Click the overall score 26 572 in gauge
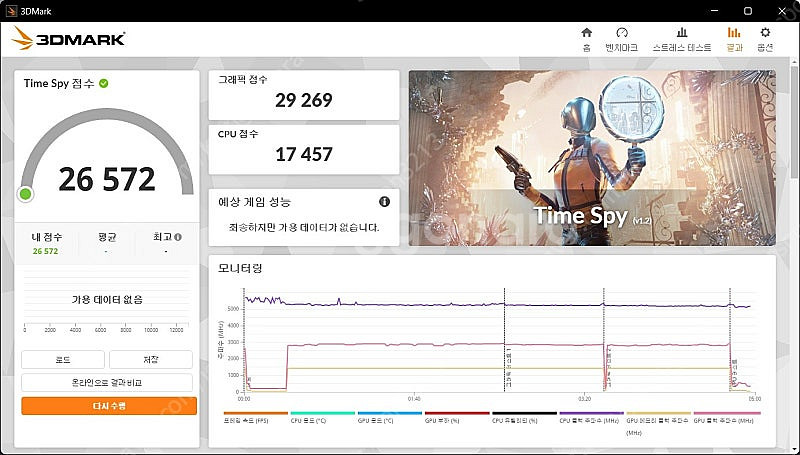Viewport: 800px width, 455px height. coord(107,179)
